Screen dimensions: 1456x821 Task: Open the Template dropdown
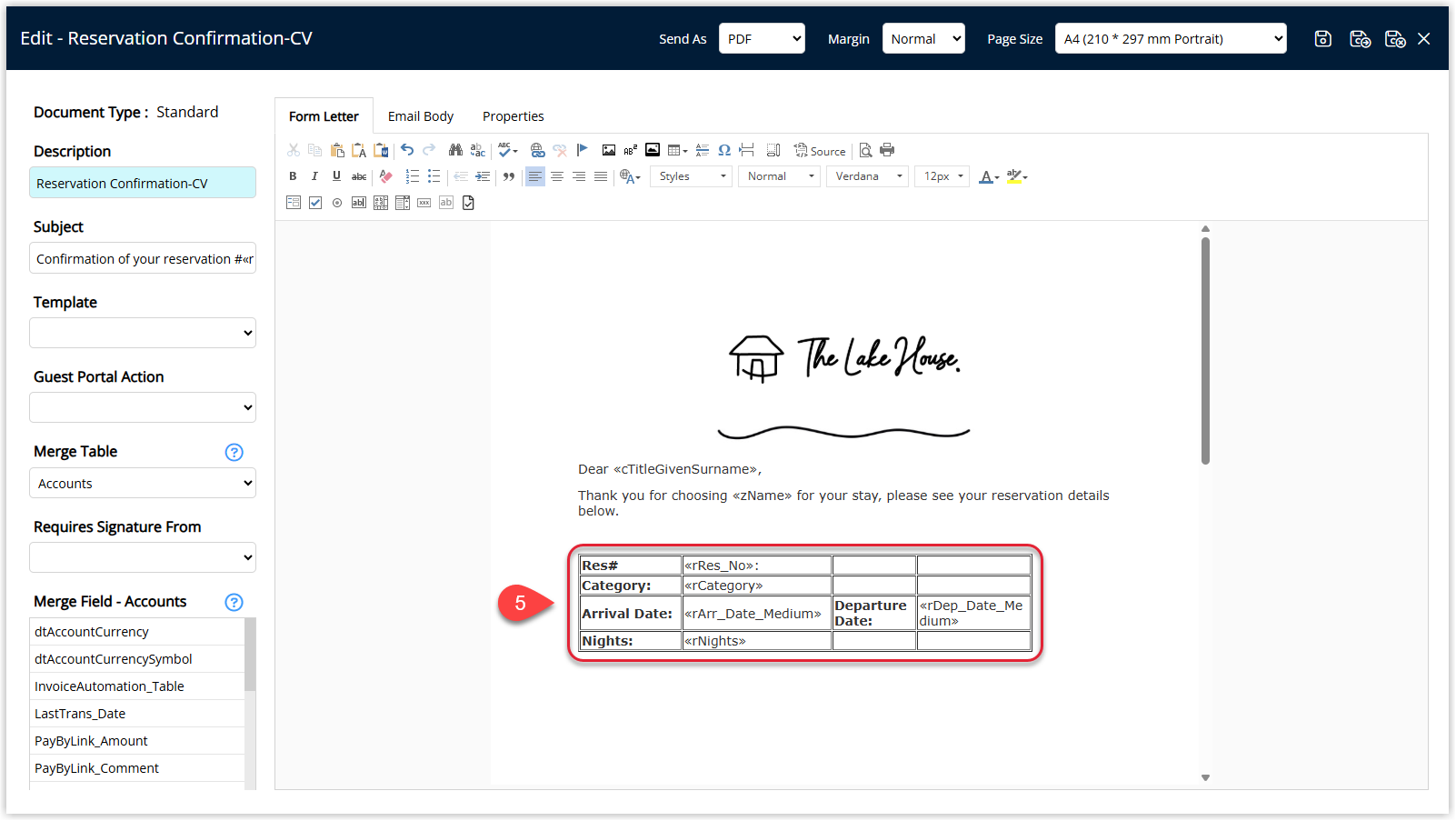tap(143, 333)
